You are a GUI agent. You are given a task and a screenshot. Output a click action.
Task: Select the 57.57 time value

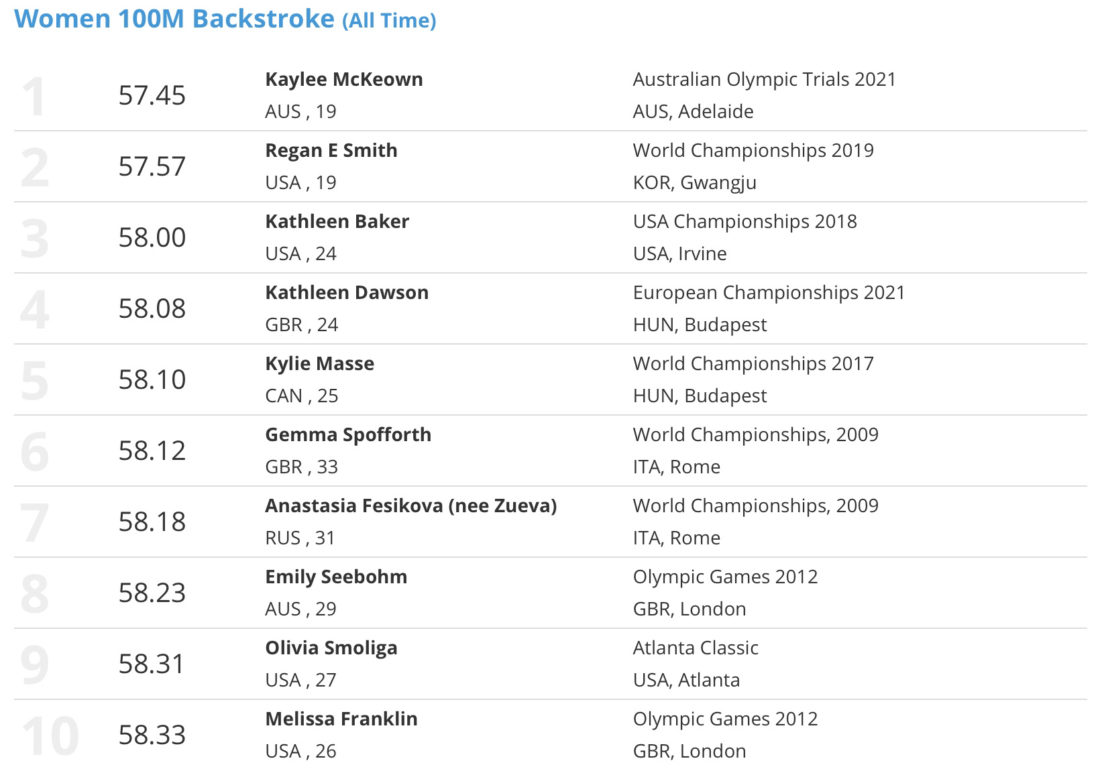pos(152,166)
